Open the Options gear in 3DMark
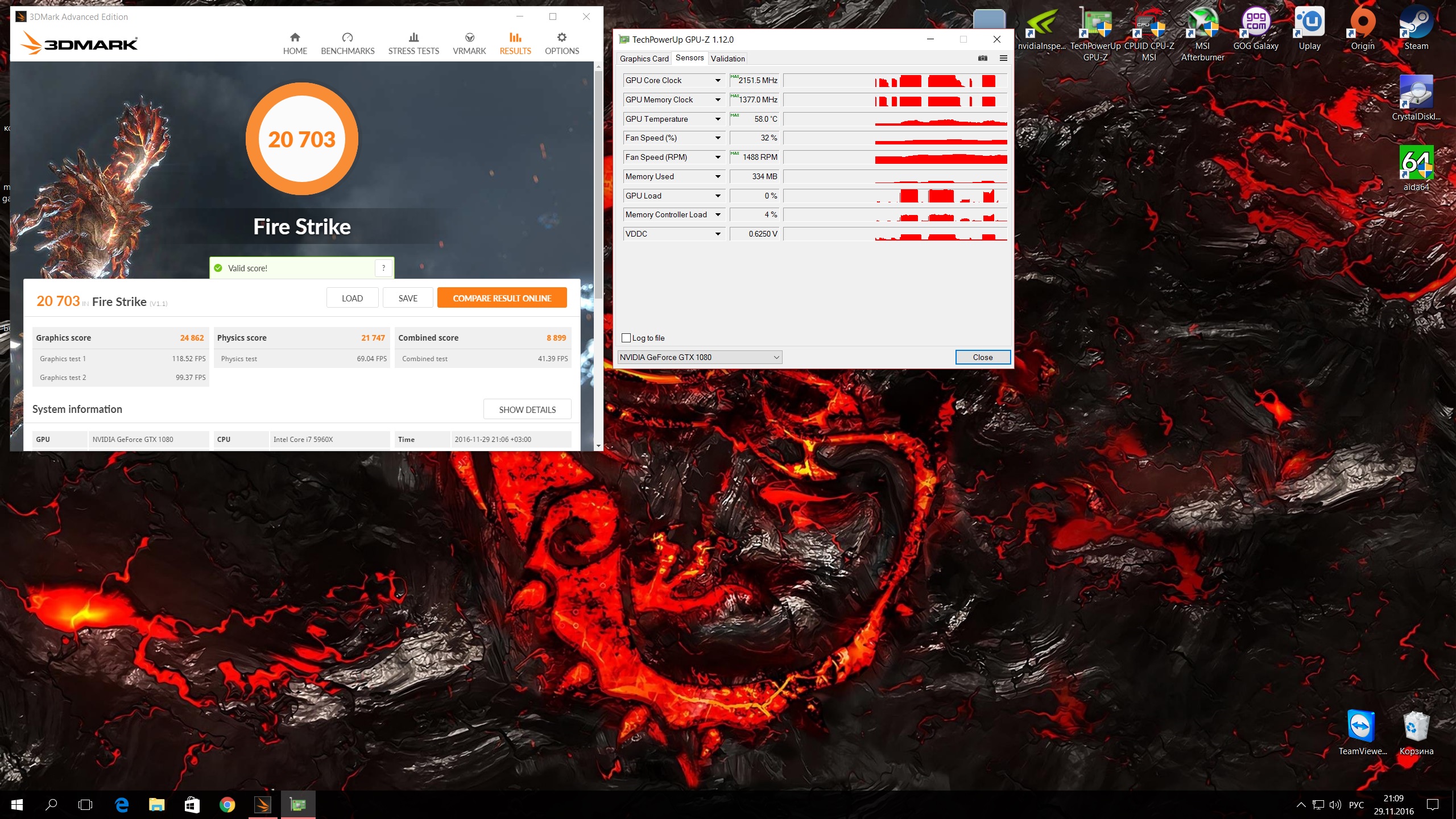 pos(561,38)
